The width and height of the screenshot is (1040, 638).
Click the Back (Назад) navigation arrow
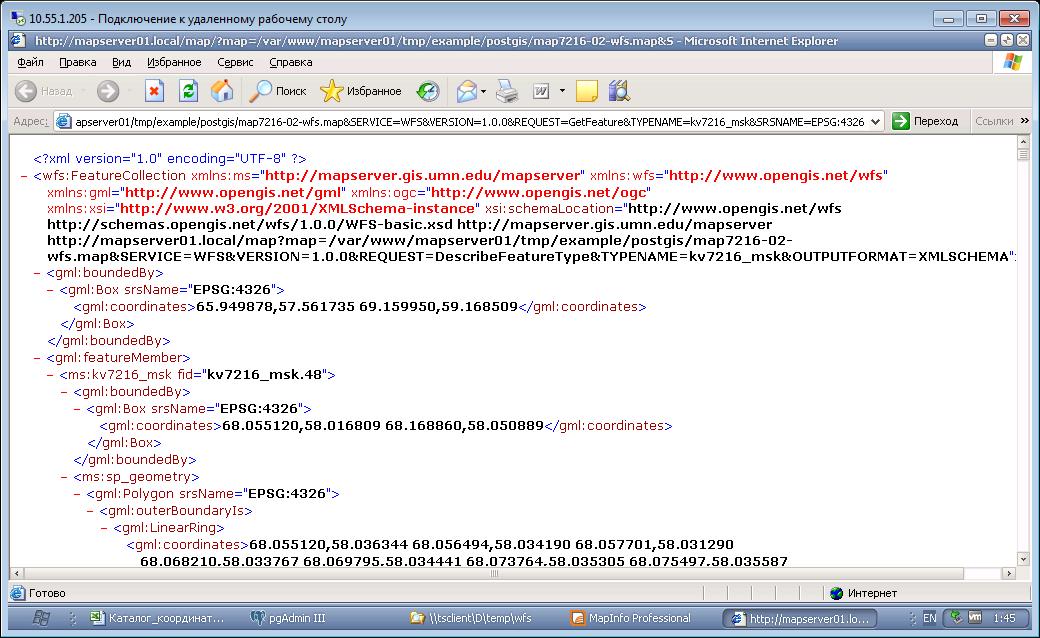[26, 91]
